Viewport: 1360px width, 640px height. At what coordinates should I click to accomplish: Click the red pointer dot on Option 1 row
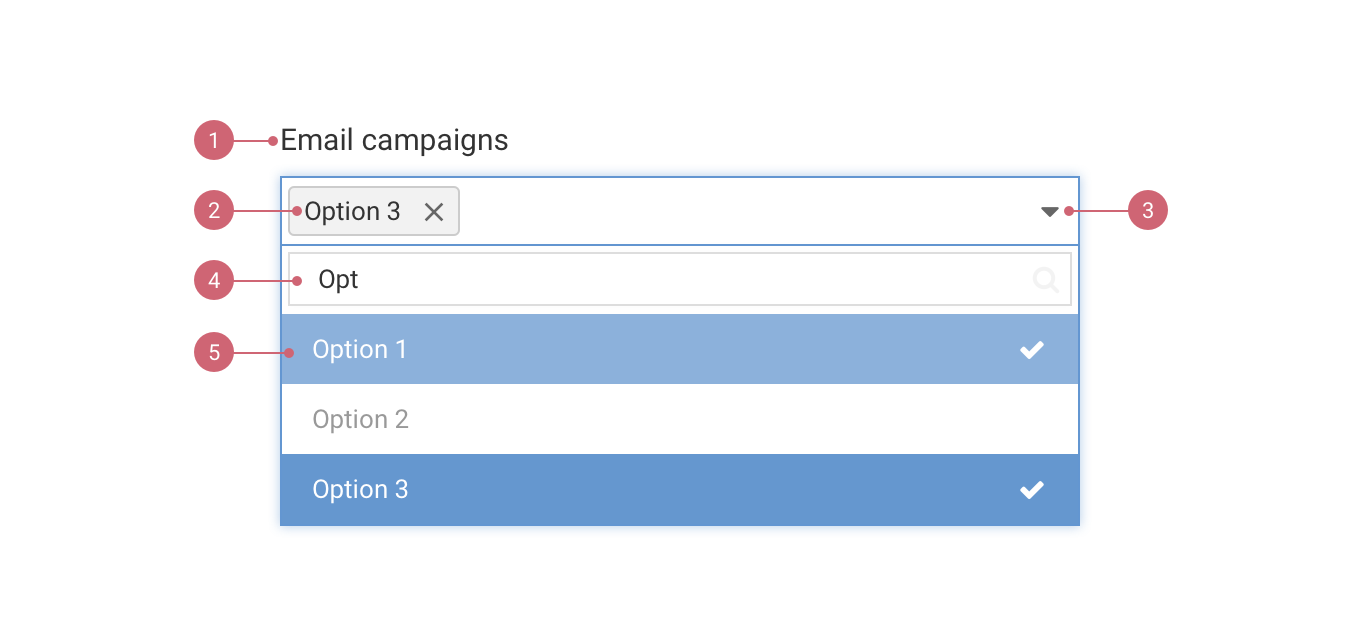click(x=290, y=352)
